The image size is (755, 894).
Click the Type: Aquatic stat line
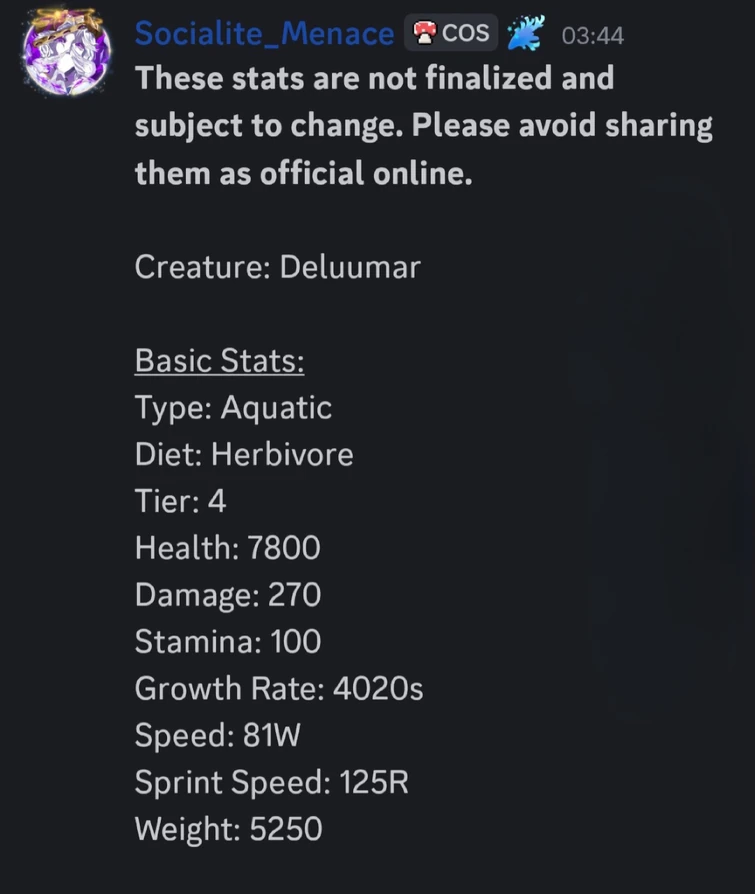click(232, 407)
